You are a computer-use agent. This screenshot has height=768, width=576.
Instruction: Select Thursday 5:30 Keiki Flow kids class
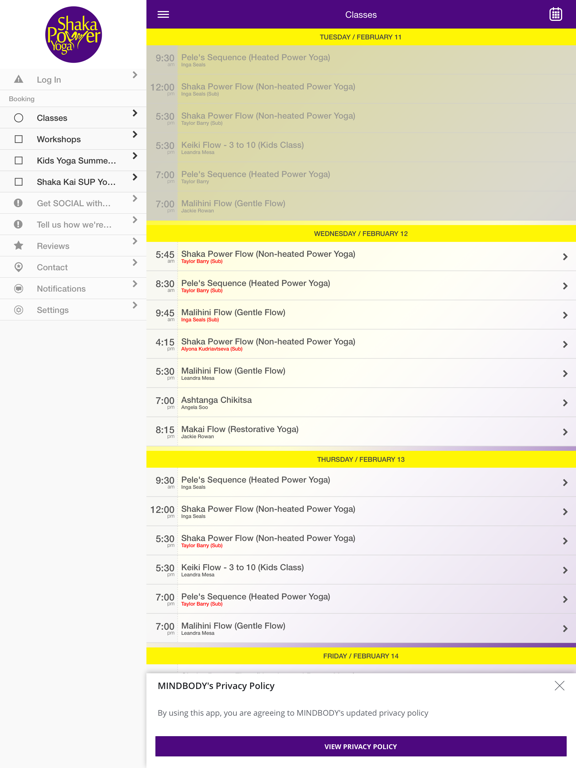[361, 570]
